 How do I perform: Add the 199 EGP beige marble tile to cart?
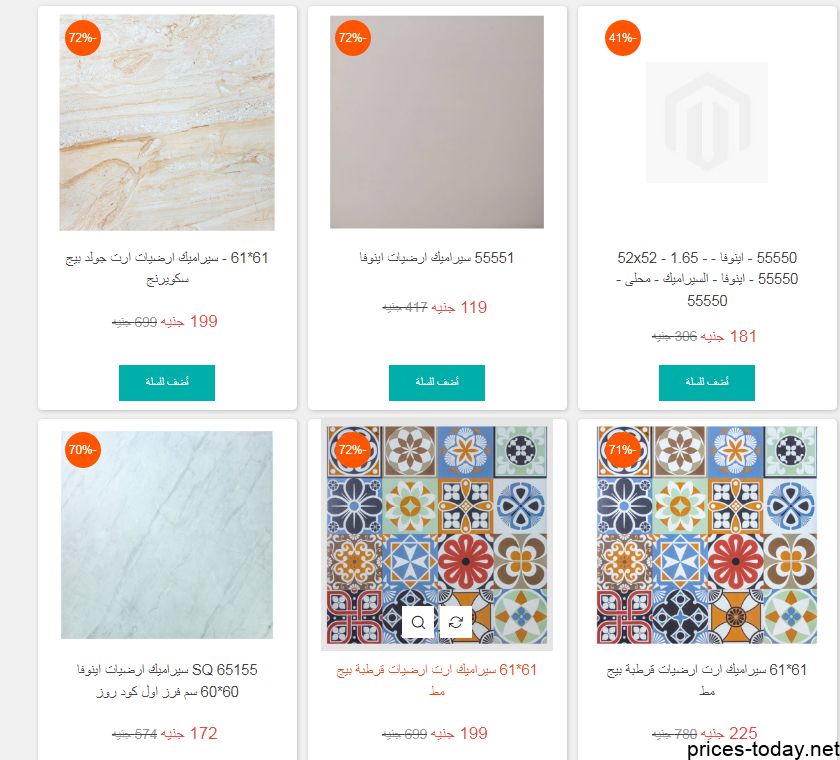(167, 382)
